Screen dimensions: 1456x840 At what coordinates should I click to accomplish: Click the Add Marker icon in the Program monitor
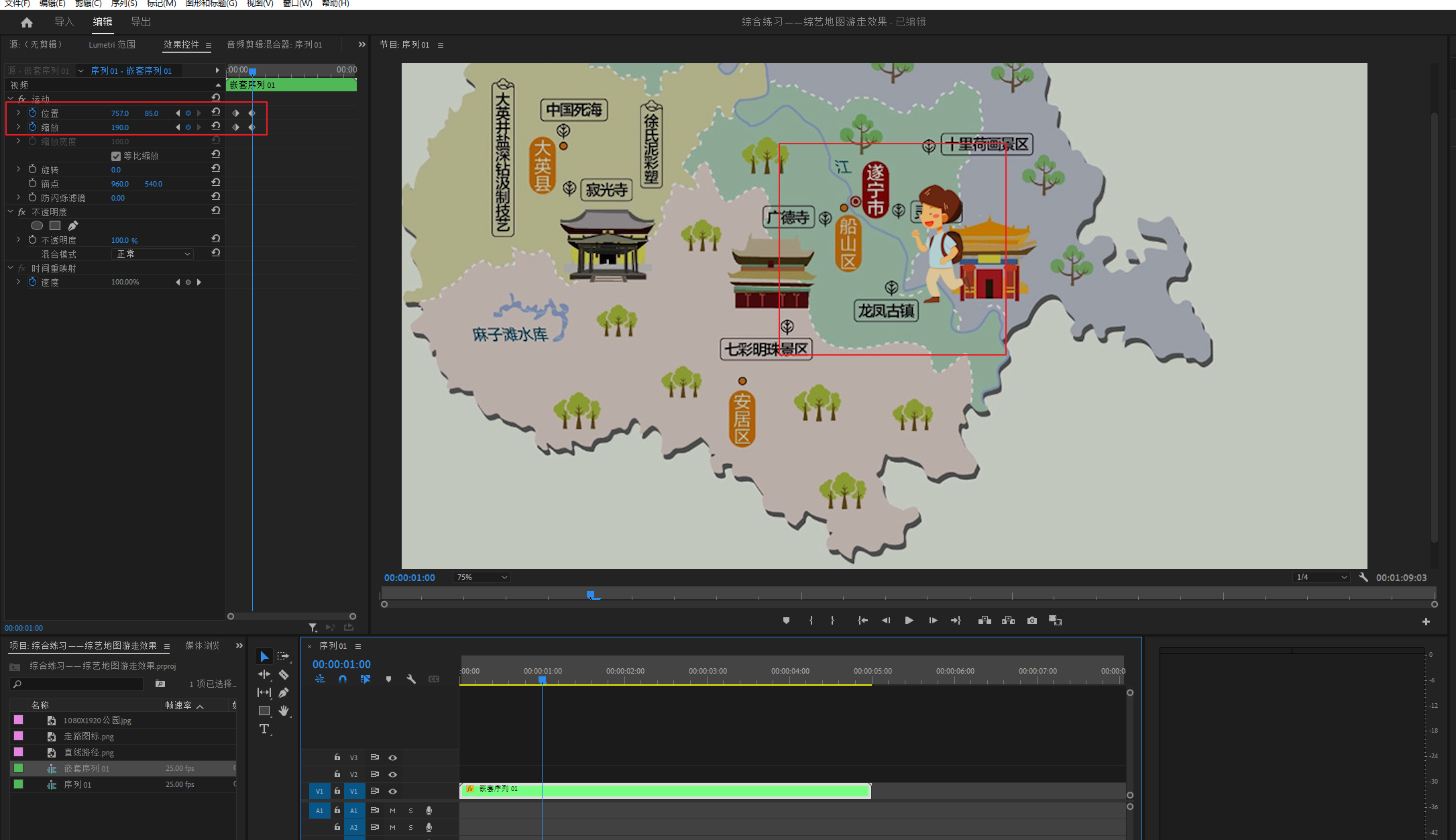[786, 621]
